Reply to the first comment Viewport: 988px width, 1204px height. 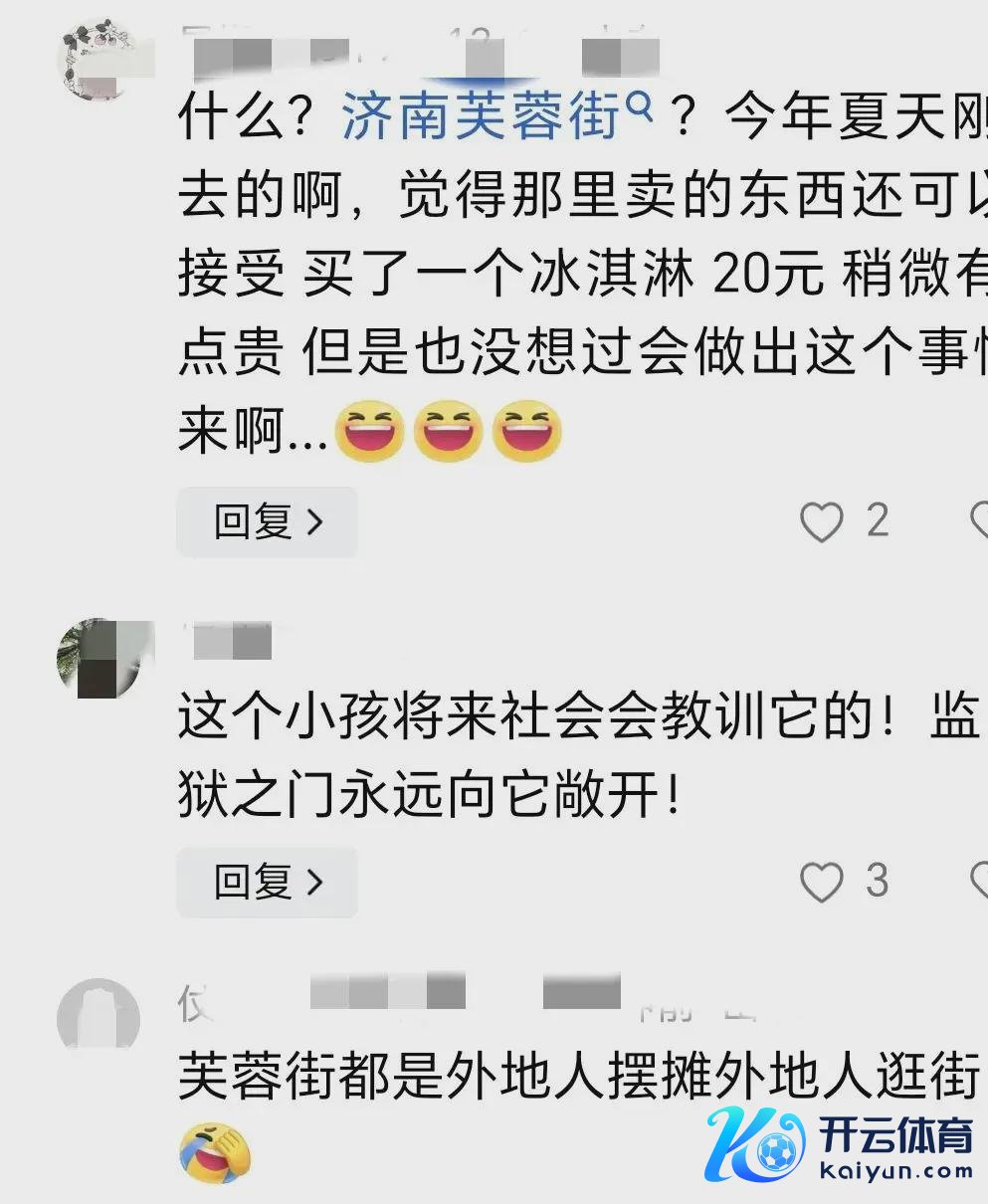click(267, 521)
